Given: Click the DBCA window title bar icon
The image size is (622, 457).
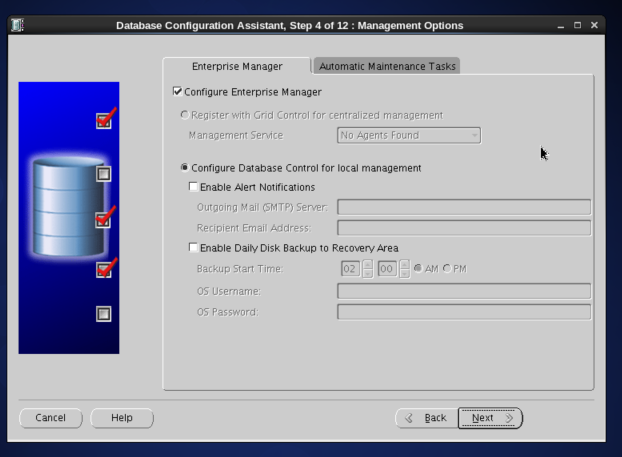Looking at the screenshot, I should pyautogui.click(x=17, y=25).
